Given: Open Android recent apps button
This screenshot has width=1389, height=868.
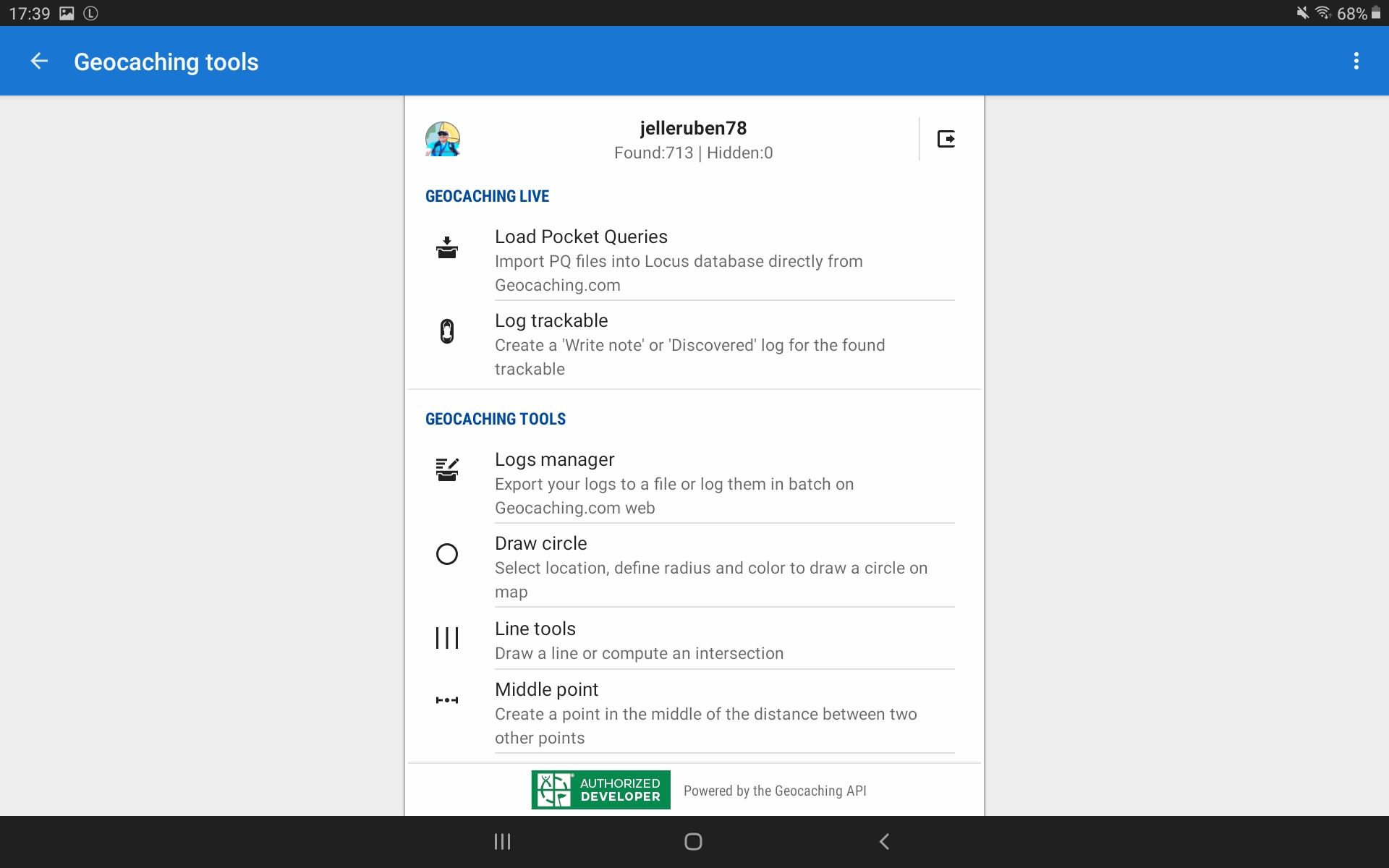Looking at the screenshot, I should (x=502, y=841).
